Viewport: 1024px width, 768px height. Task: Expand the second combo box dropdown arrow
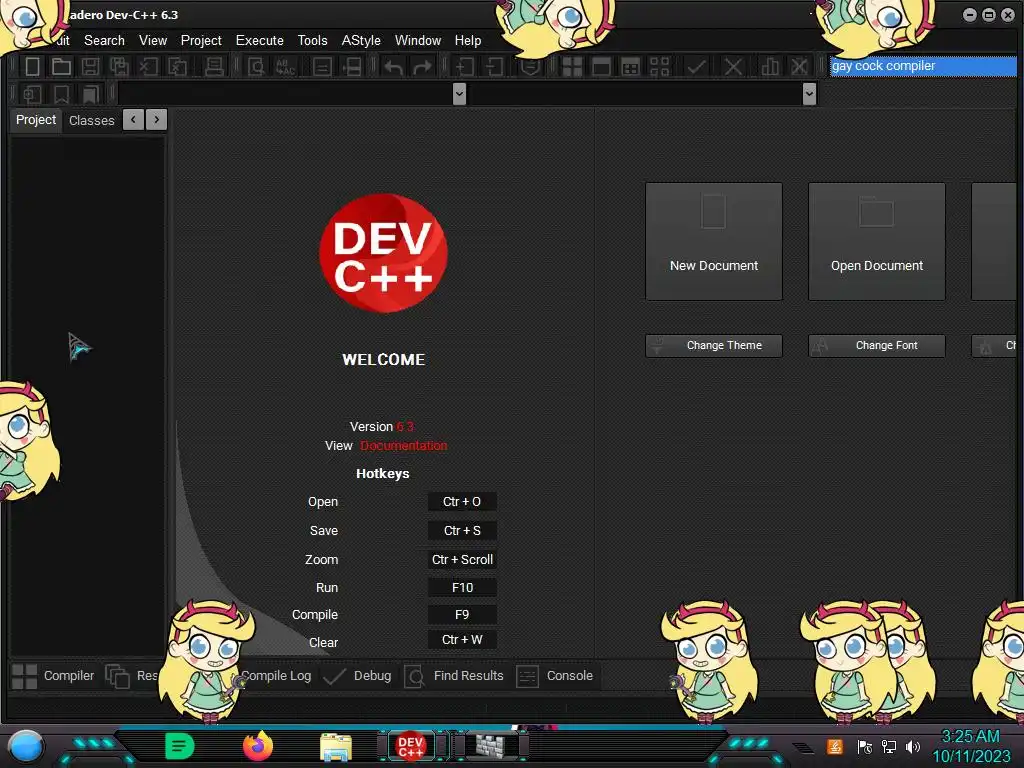coord(809,94)
